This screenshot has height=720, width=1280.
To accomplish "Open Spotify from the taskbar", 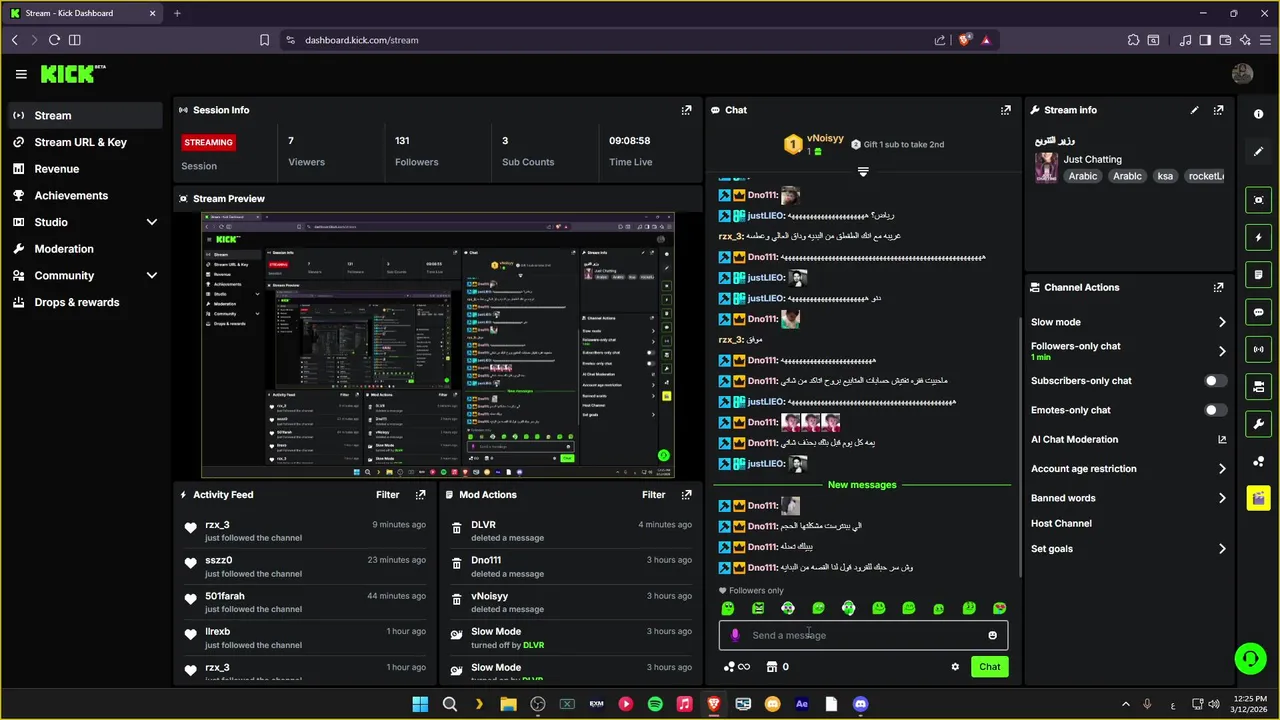I will (x=655, y=704).
